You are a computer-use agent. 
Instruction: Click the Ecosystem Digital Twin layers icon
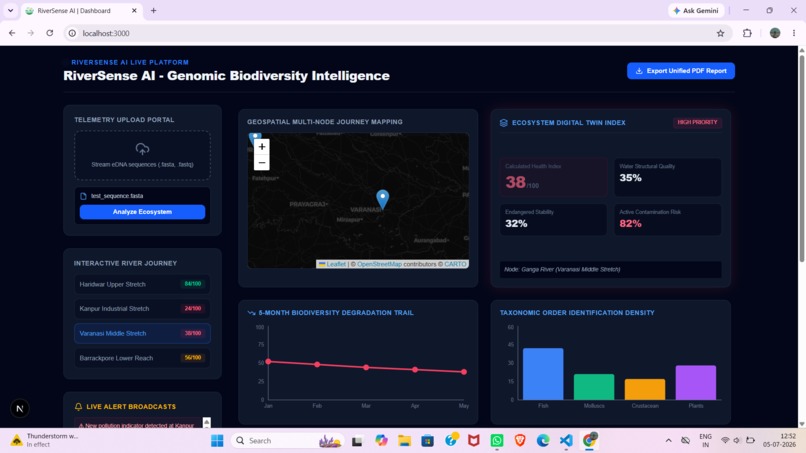[504, 123]
